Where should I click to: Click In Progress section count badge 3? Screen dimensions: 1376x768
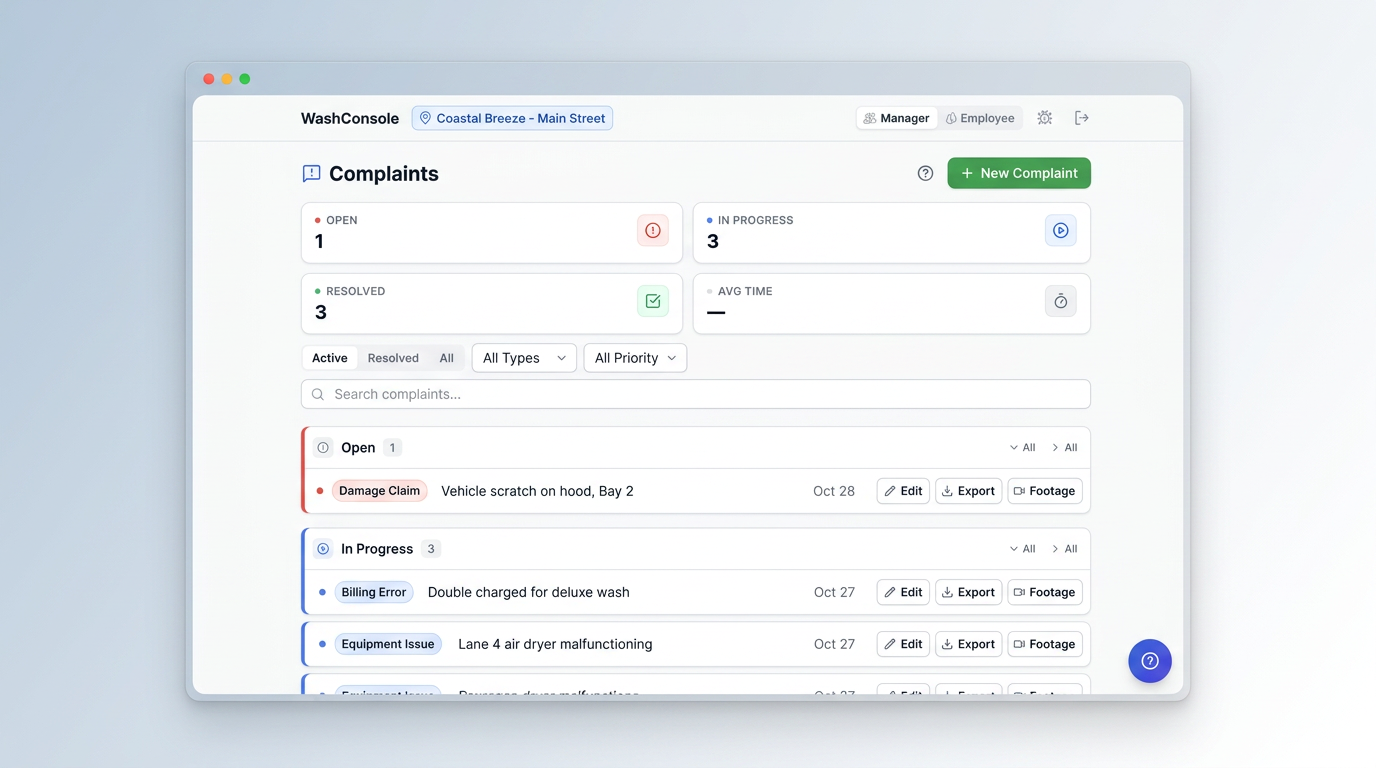[431, 549]
